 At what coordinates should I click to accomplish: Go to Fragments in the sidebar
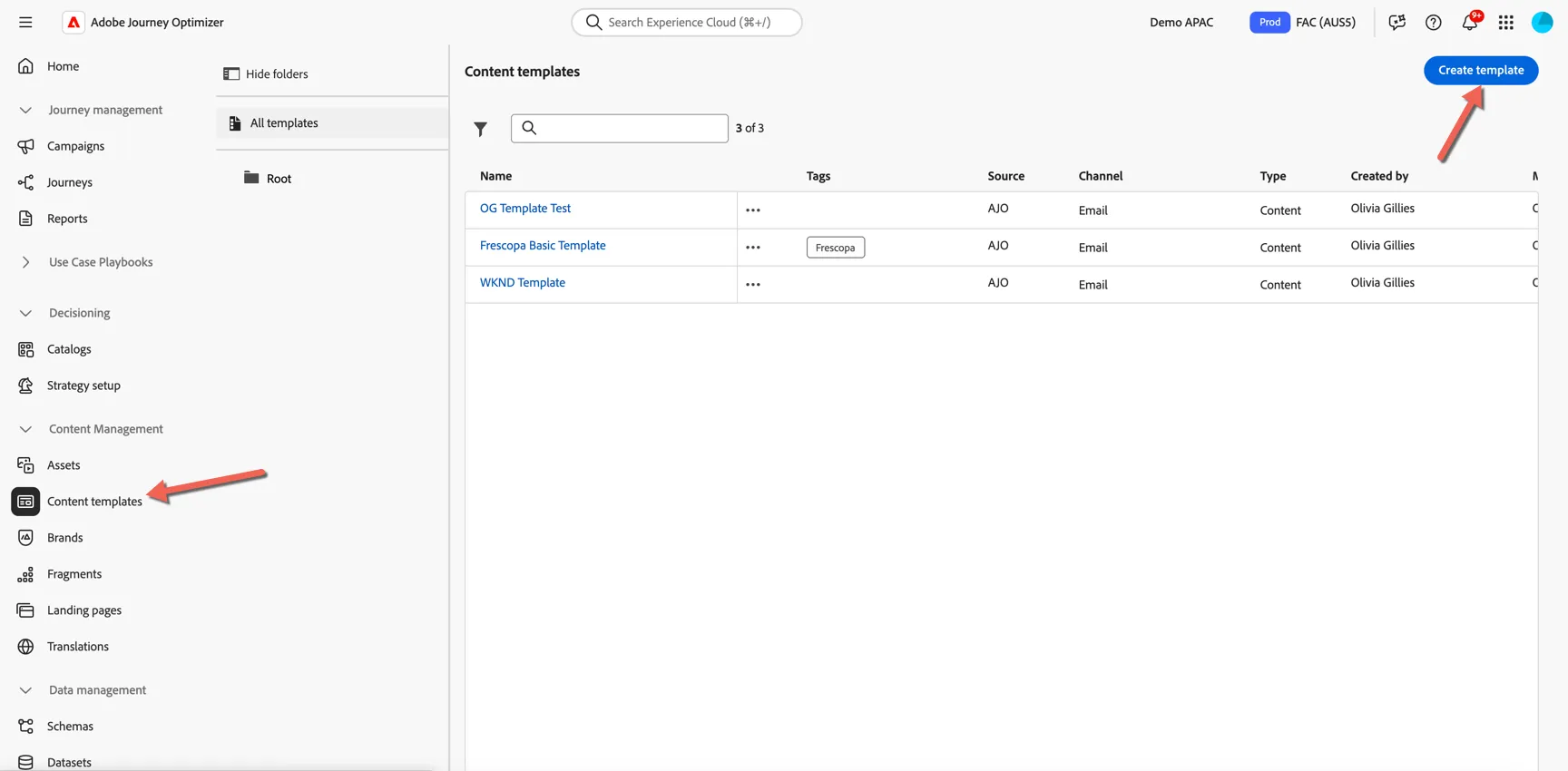pyautogui.click(x=74, y=574)
